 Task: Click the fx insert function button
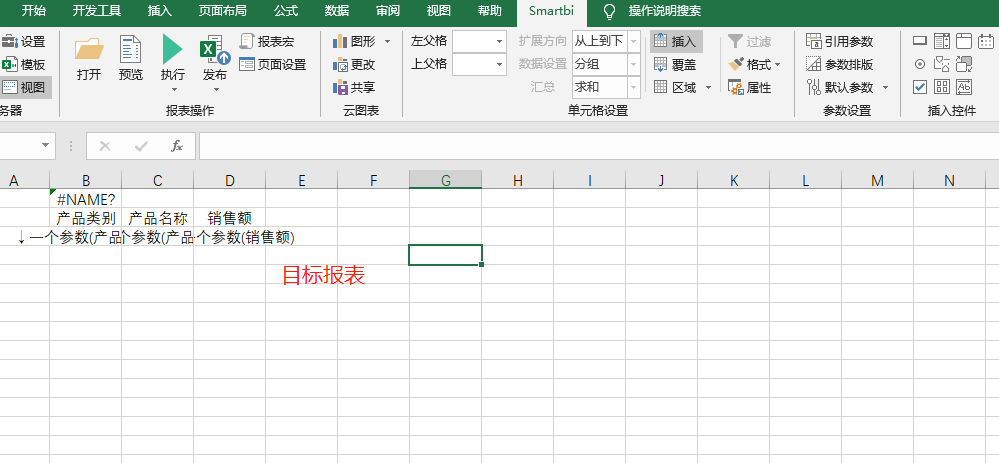click(177, 146)
